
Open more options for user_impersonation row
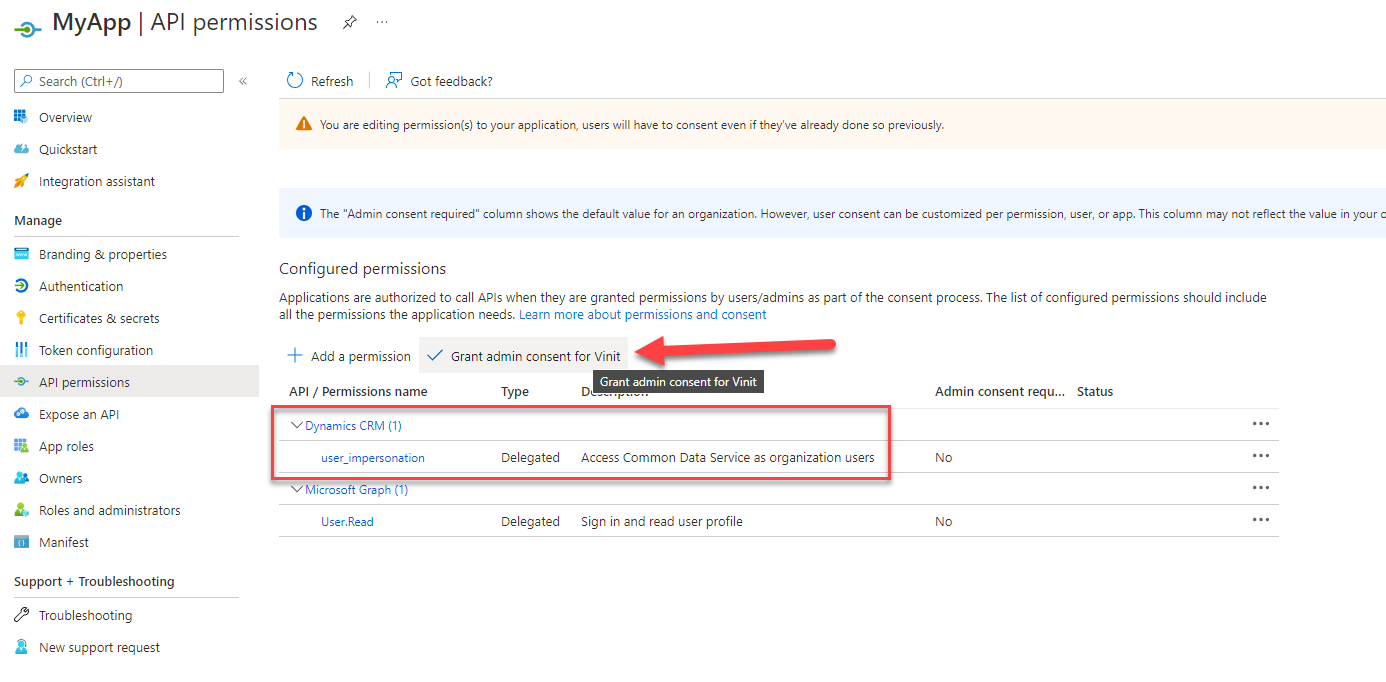click(1261, 456)
